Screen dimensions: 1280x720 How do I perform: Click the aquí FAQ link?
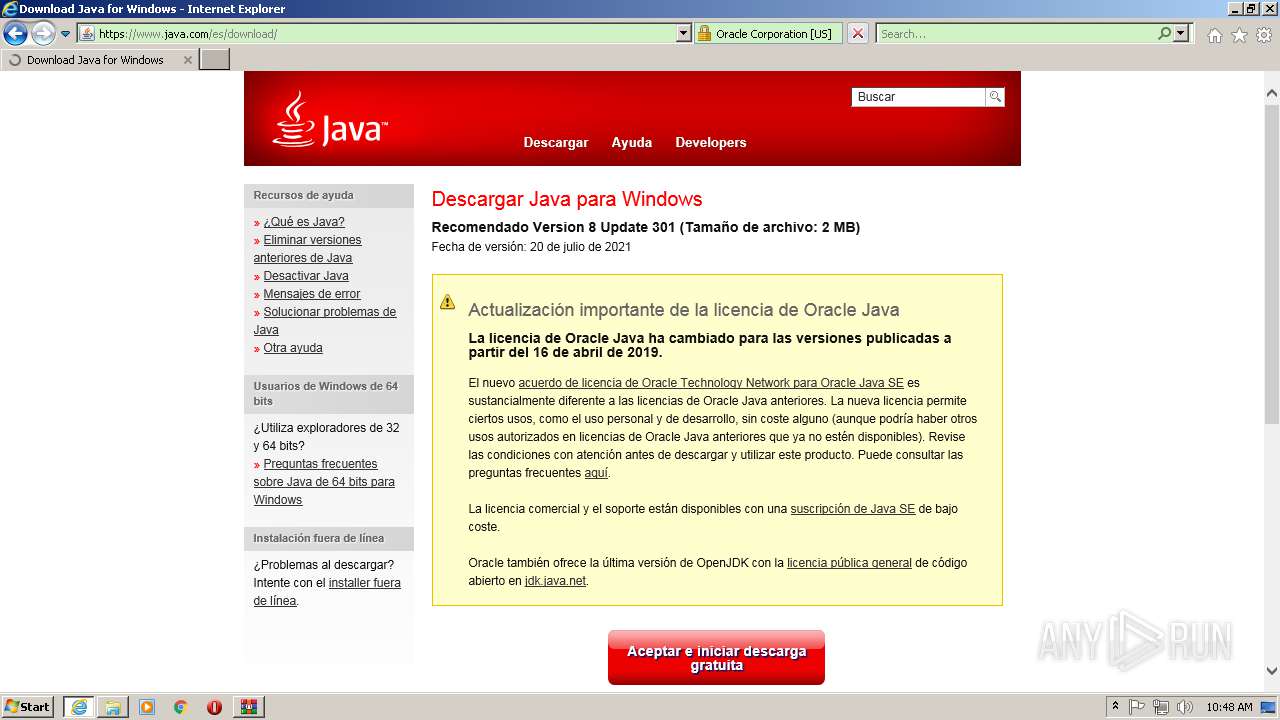pos(596,473)
